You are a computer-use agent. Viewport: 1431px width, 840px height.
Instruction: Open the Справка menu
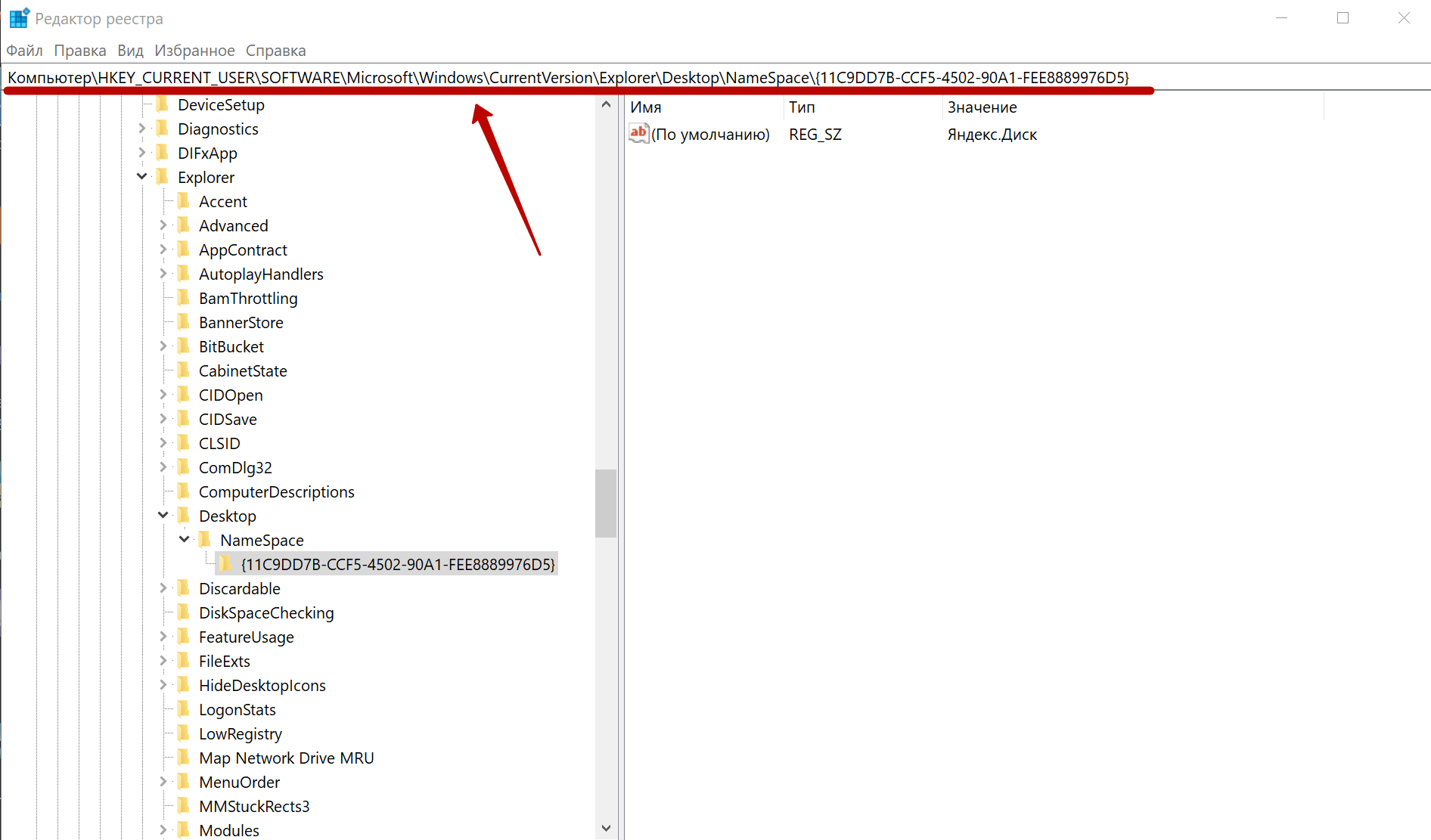click(275, 51)
